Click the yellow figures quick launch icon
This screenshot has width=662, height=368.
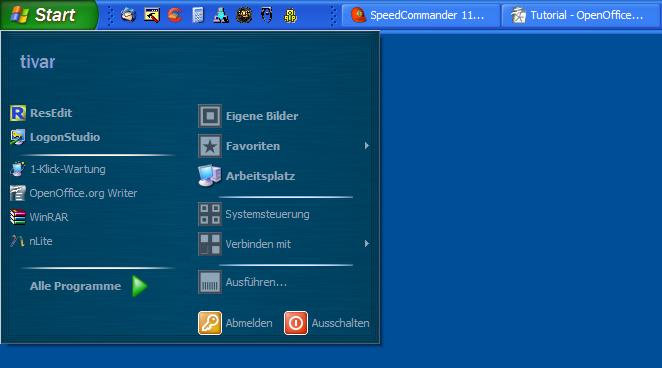click(x=290, y=16)
